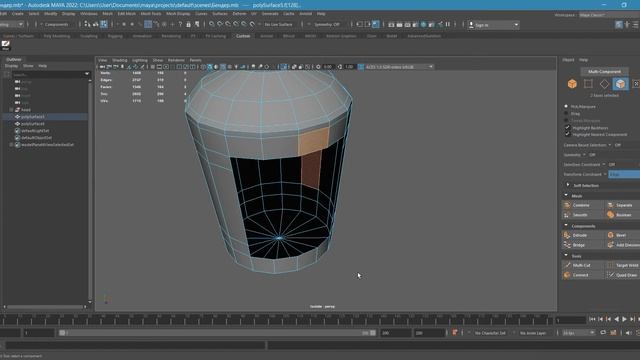Image resolution: width=640 pixels, height=360 pixels.
Task: Expand the Soft Selection section
Action: 568,185
